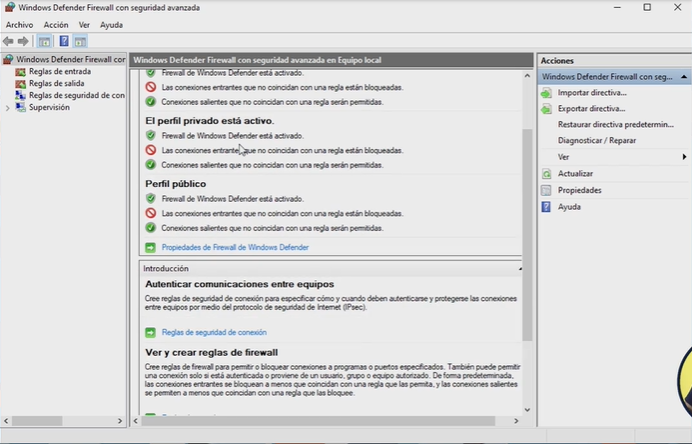Click Autenticar comunicaciones entre equipos heading
The height and width of the screenshot is (444, 692).
coord(240,284)
